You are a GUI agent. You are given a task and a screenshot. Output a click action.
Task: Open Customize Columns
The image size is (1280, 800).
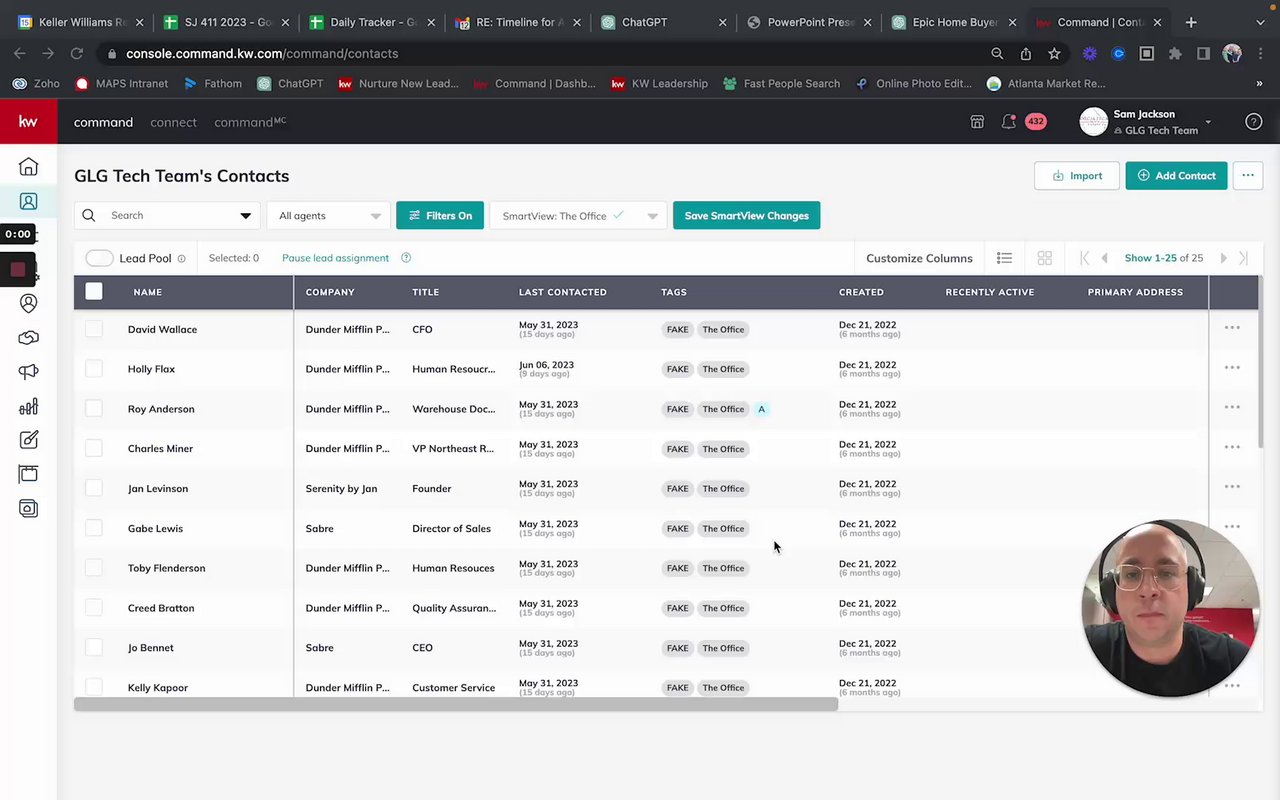click(x=919, y=258)
